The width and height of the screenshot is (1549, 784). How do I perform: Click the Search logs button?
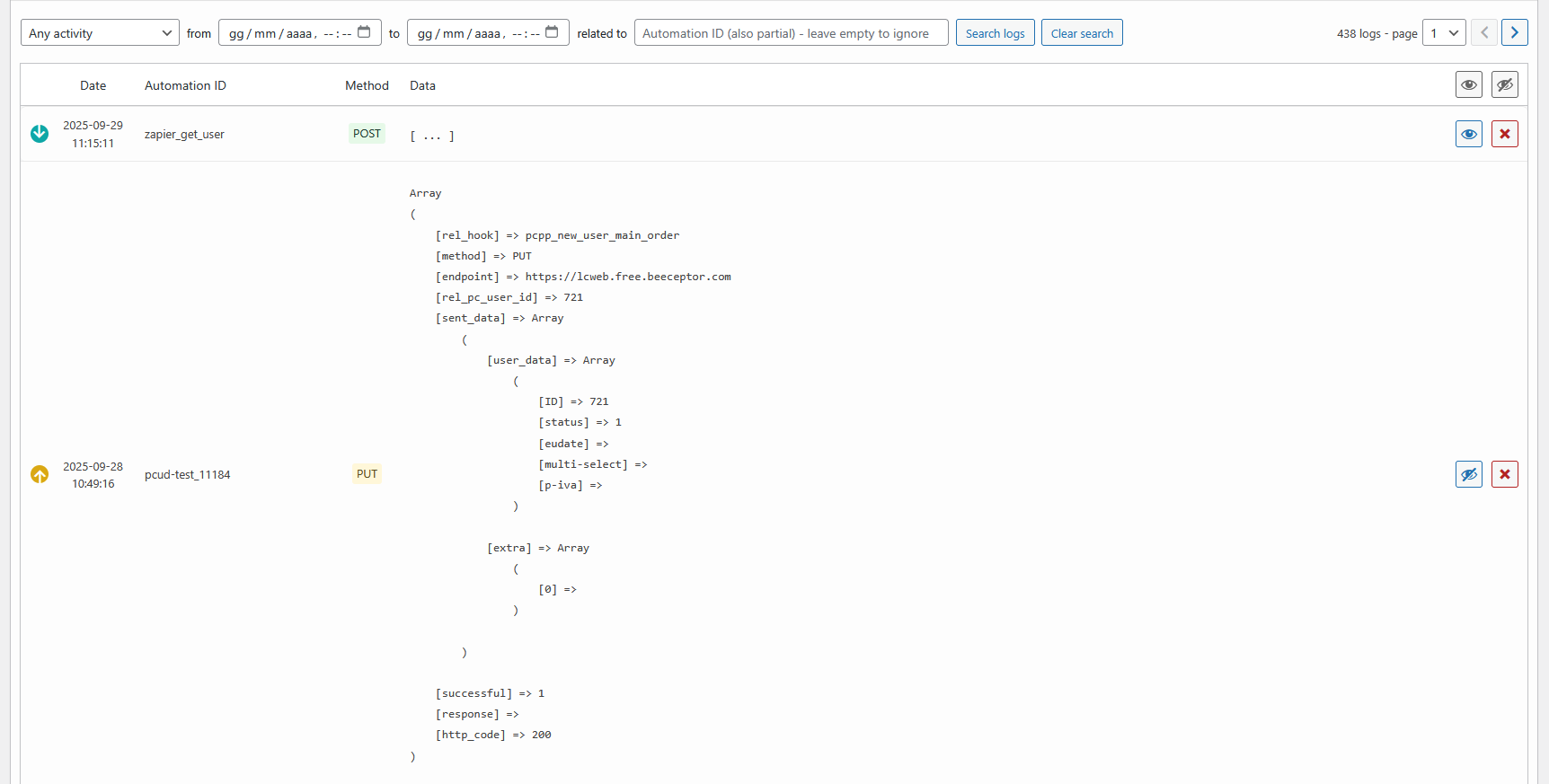995,33
